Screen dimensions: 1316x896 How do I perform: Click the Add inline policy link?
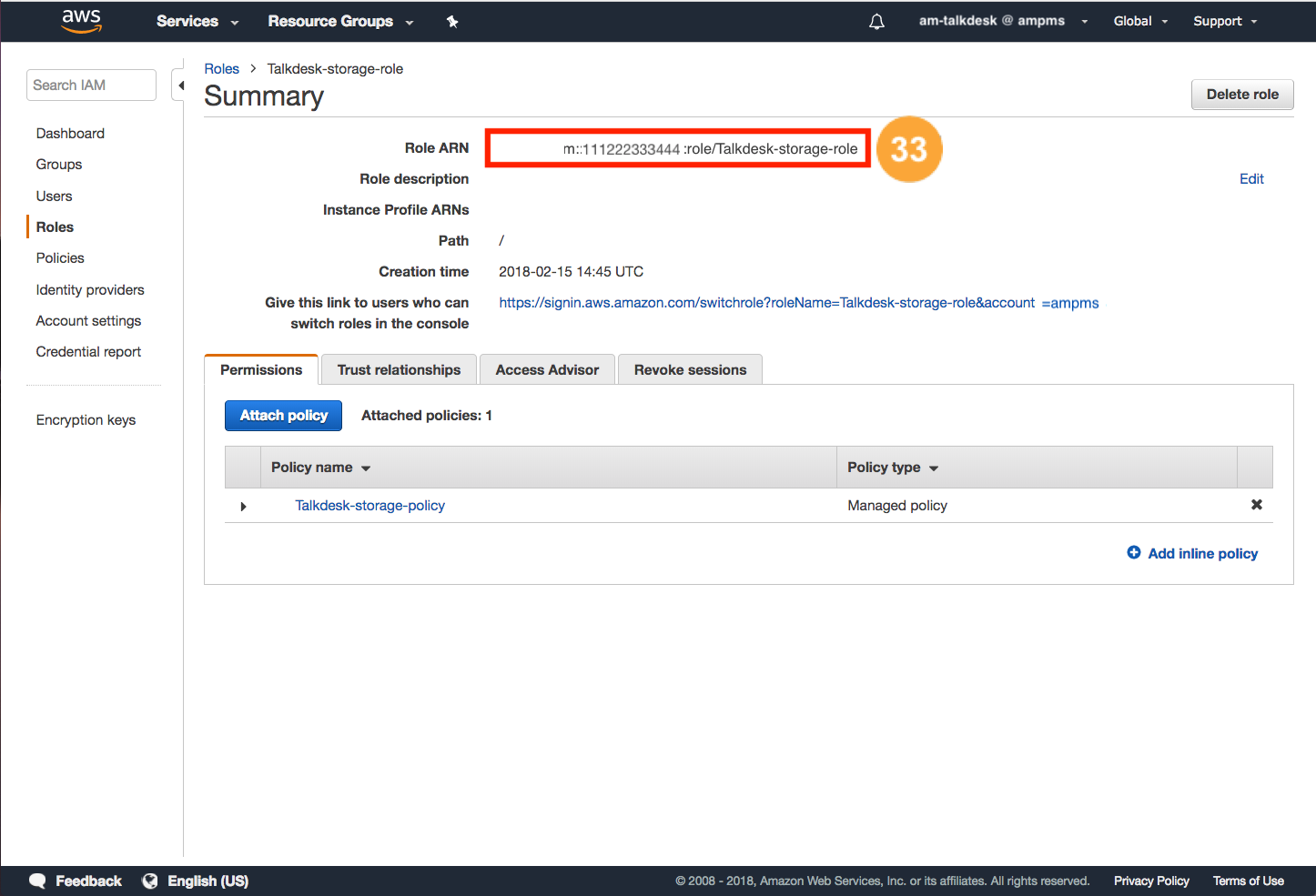click(1202, 554)
